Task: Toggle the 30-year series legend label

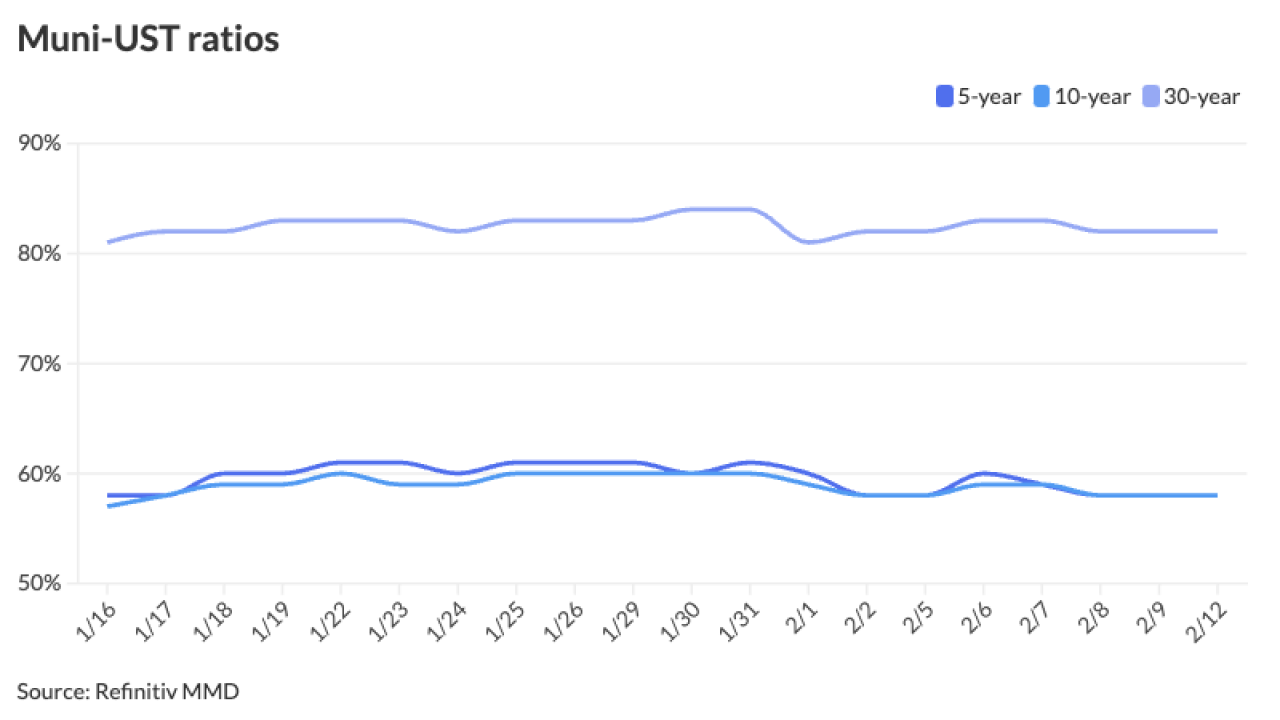Action: [1202, 97]
